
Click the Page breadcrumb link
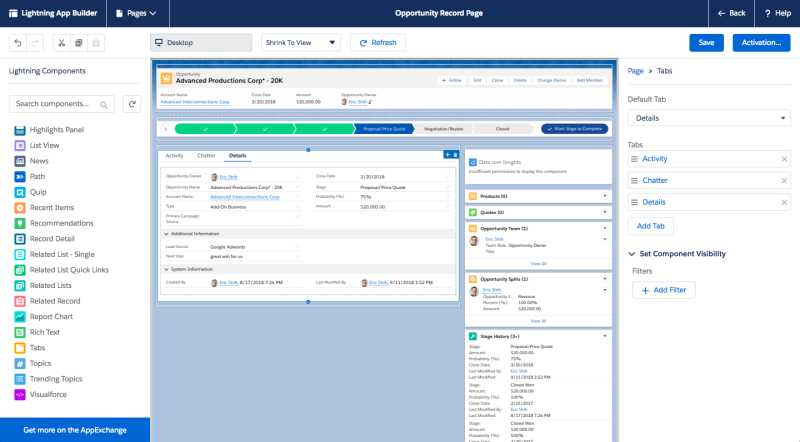[x=635, y=71]
